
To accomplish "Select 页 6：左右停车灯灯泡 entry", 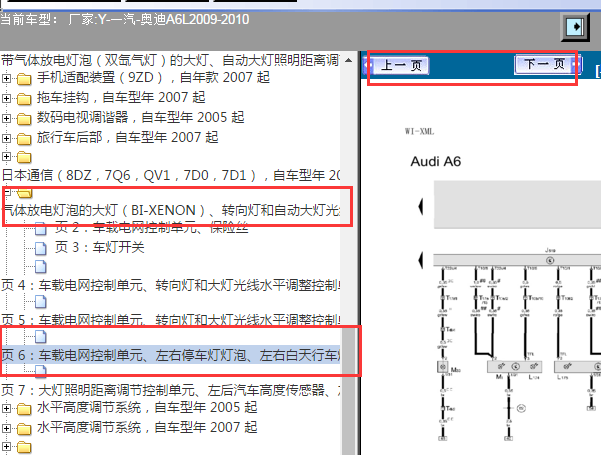I will click(171, 355).
